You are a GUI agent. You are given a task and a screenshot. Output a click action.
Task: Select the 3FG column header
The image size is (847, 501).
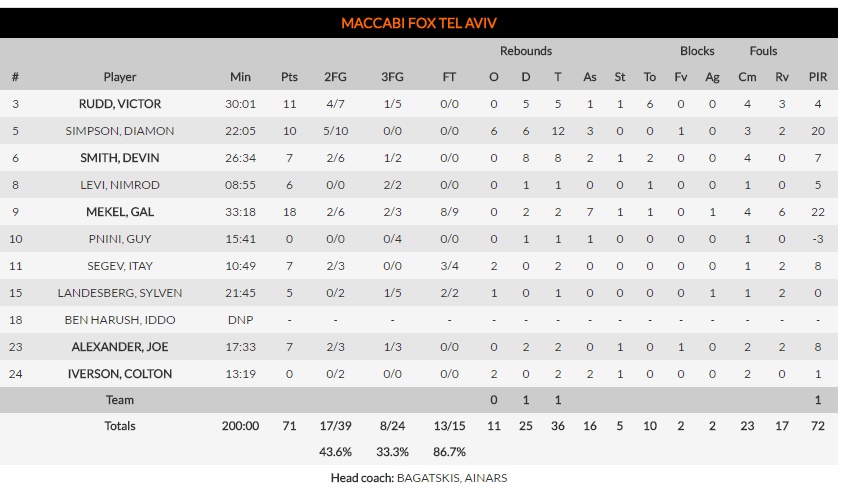(x=392, y=77)
